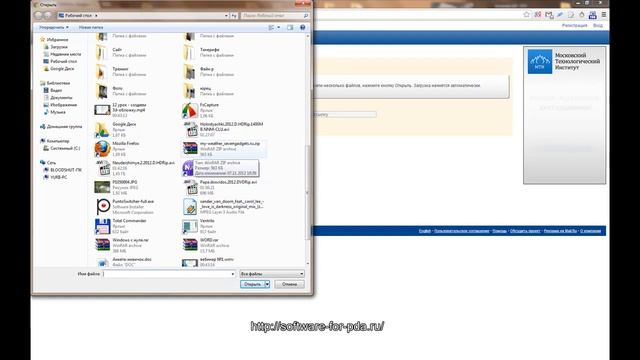Select Библиотеки in the navigation pane
The width and height of the screenshot is (640, 360).
pos(55,83)
